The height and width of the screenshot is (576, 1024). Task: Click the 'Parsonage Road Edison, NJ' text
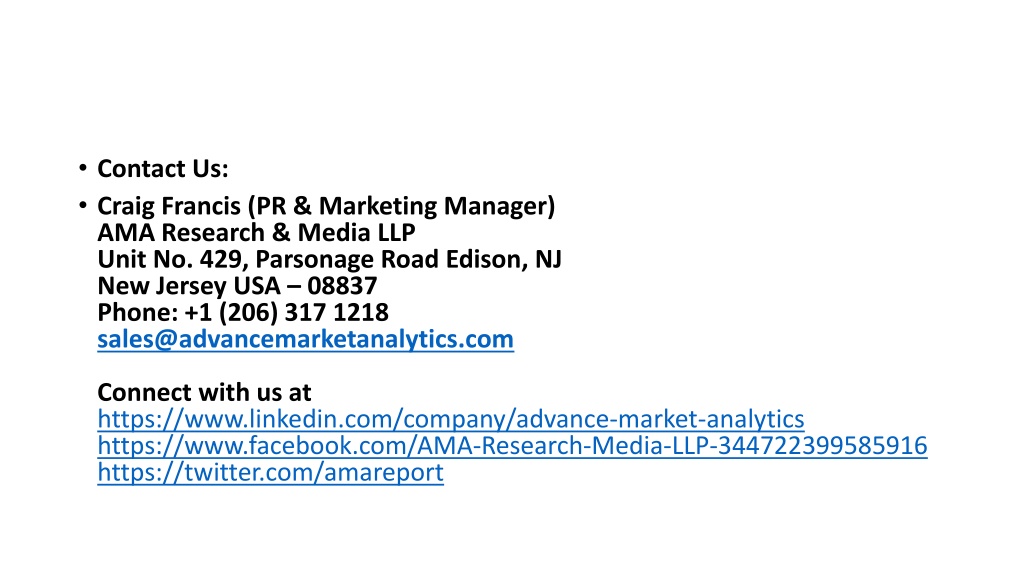coord(408,259)
